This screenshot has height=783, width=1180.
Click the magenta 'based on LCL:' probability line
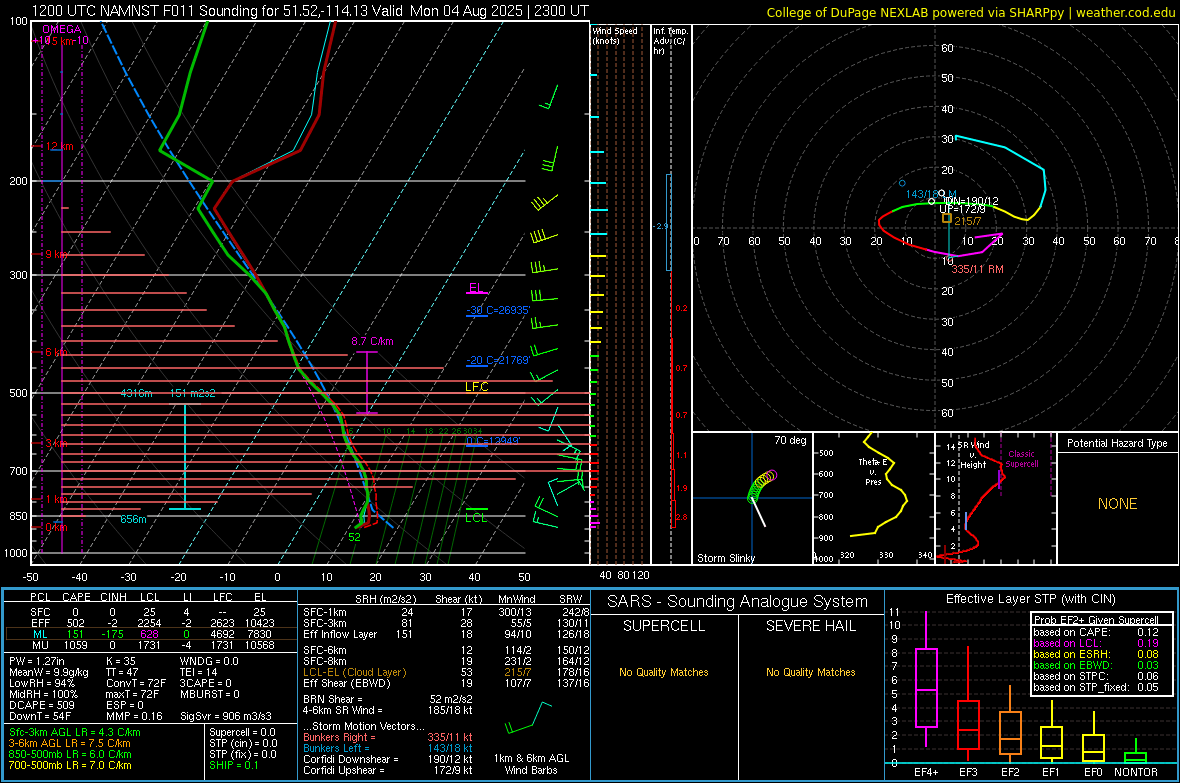[1096, 643]
